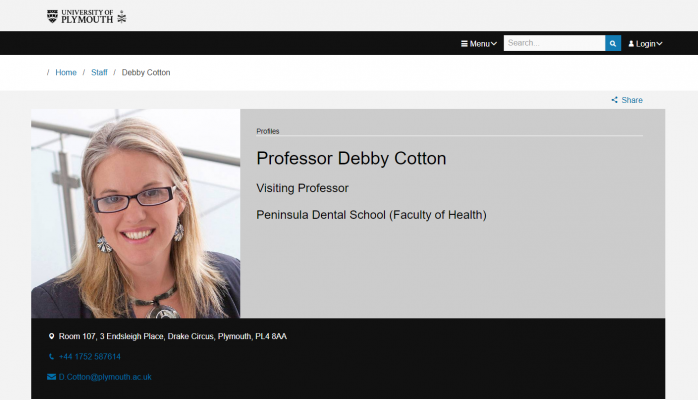This screenshot has width=698, height=400.
Task: Click the user icon beside Login
Action: pyautogui.click(x=631, y=44)
